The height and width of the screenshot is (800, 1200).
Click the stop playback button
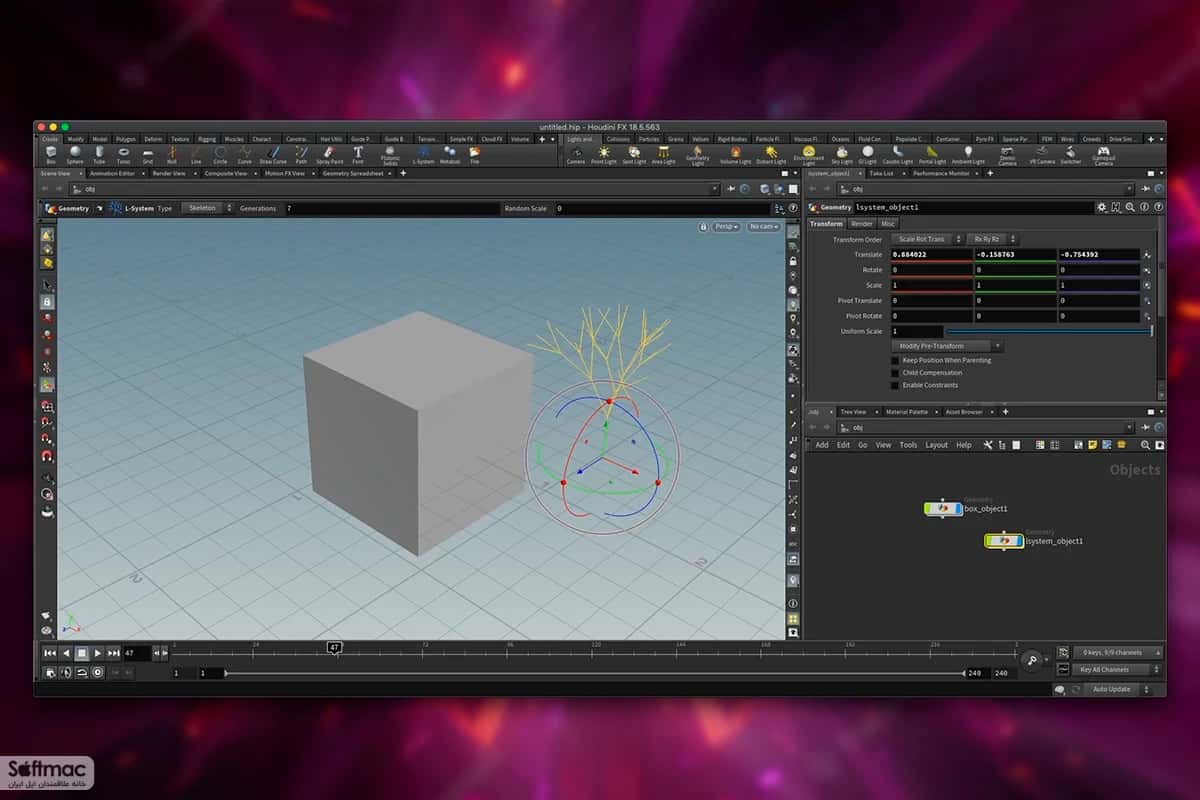click(x=82, y=653)
